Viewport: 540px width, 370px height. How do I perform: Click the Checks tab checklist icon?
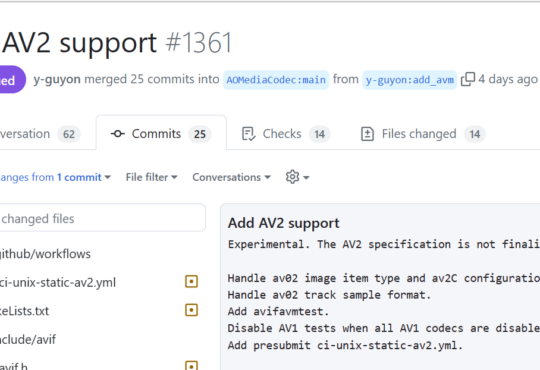click(x=248, y=134)
